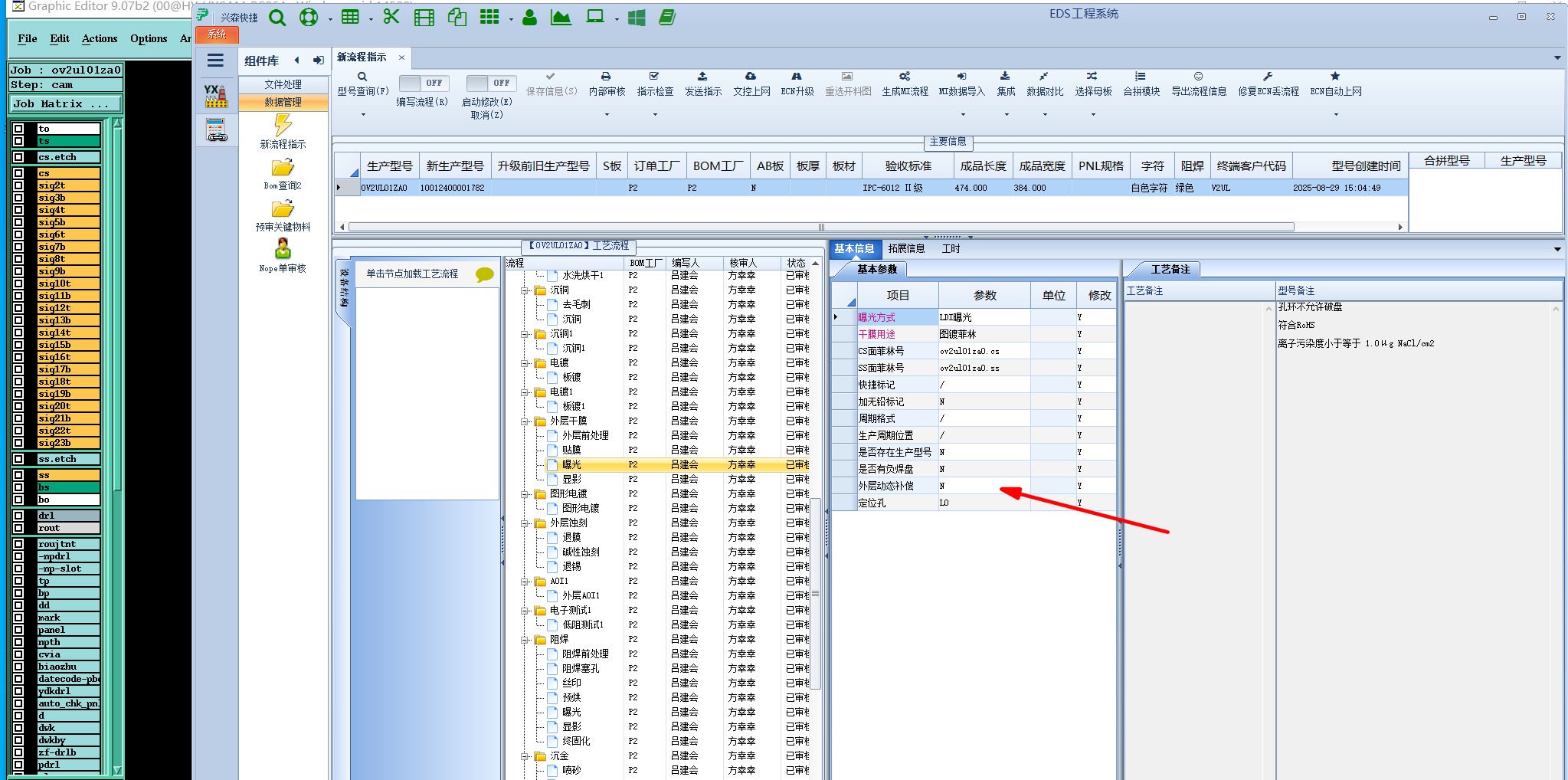
Task: Click the main info grid horizontal scrollbar
Action: (820, 227)
